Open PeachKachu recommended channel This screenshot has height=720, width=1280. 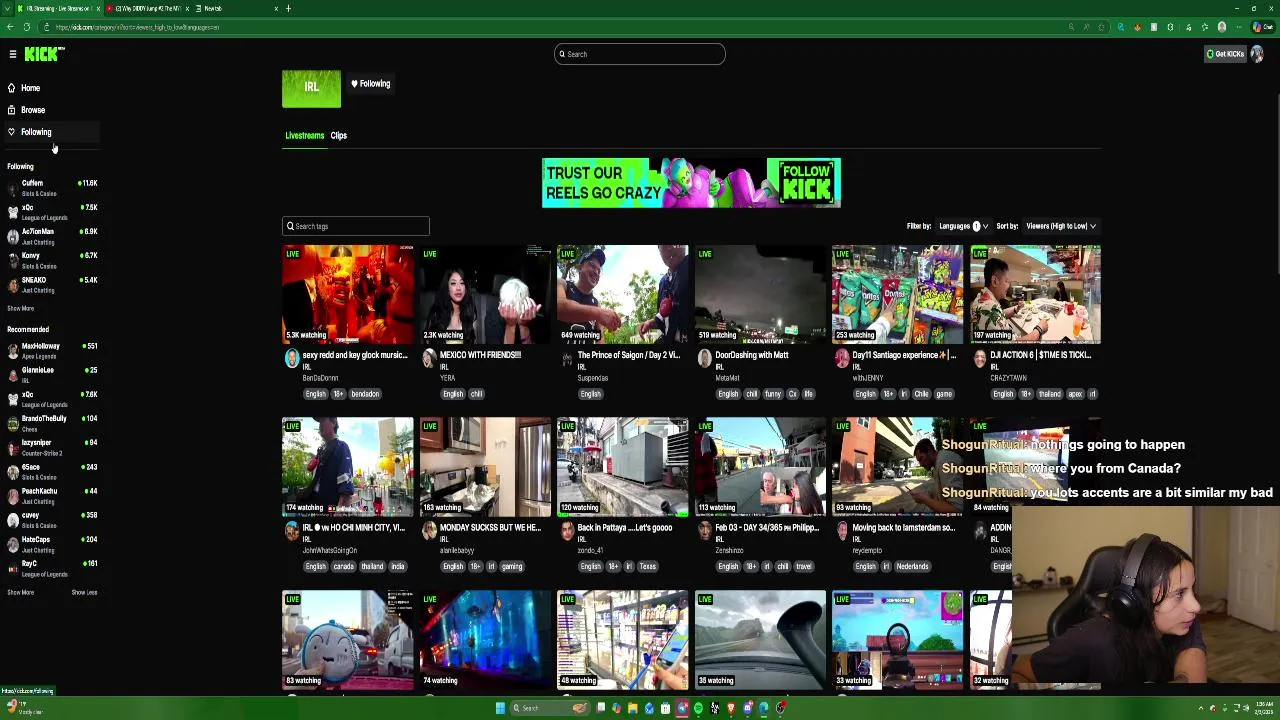click(50, 495)
